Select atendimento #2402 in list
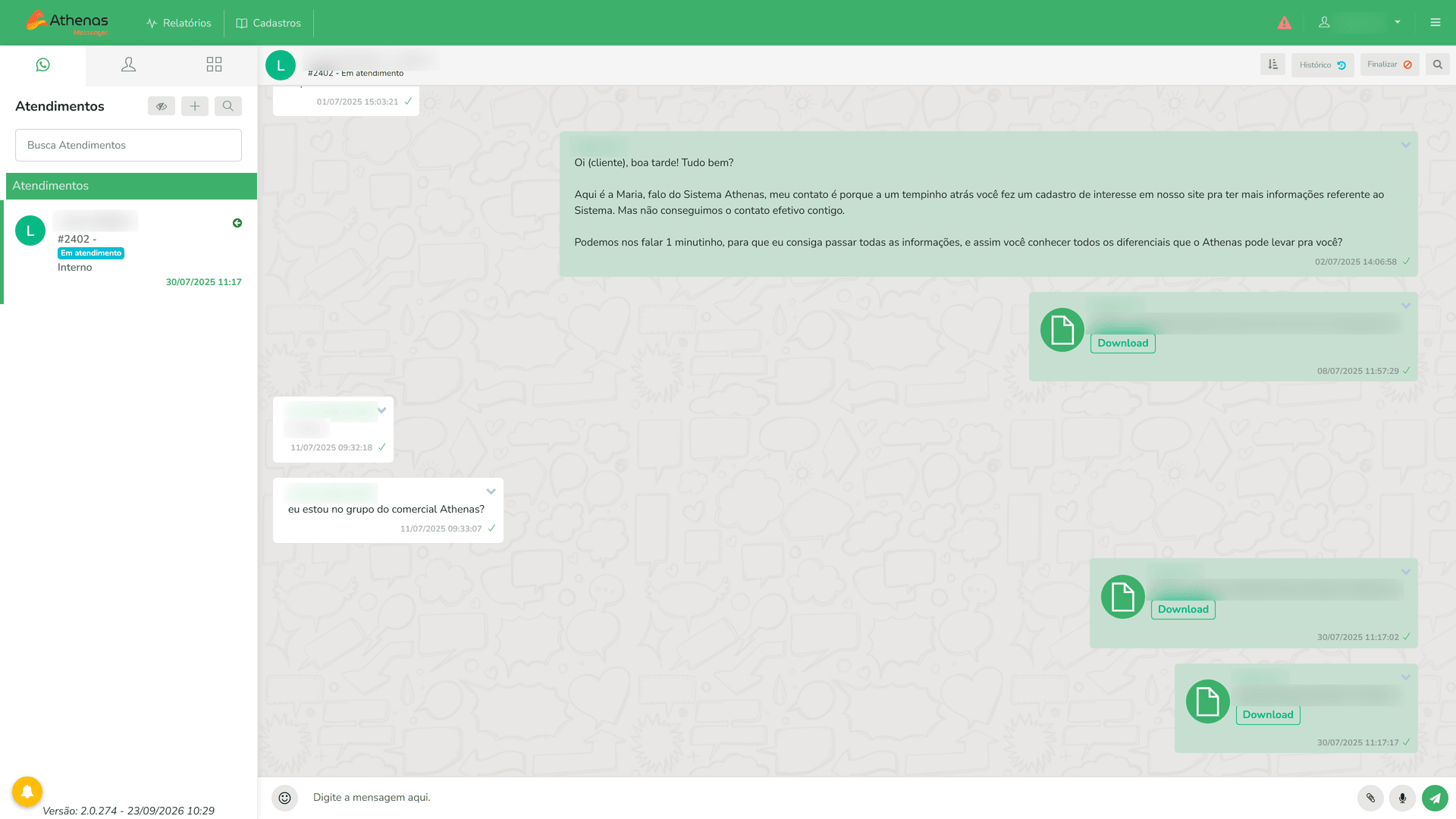The image size is (1456, 819). click(130, 252)
